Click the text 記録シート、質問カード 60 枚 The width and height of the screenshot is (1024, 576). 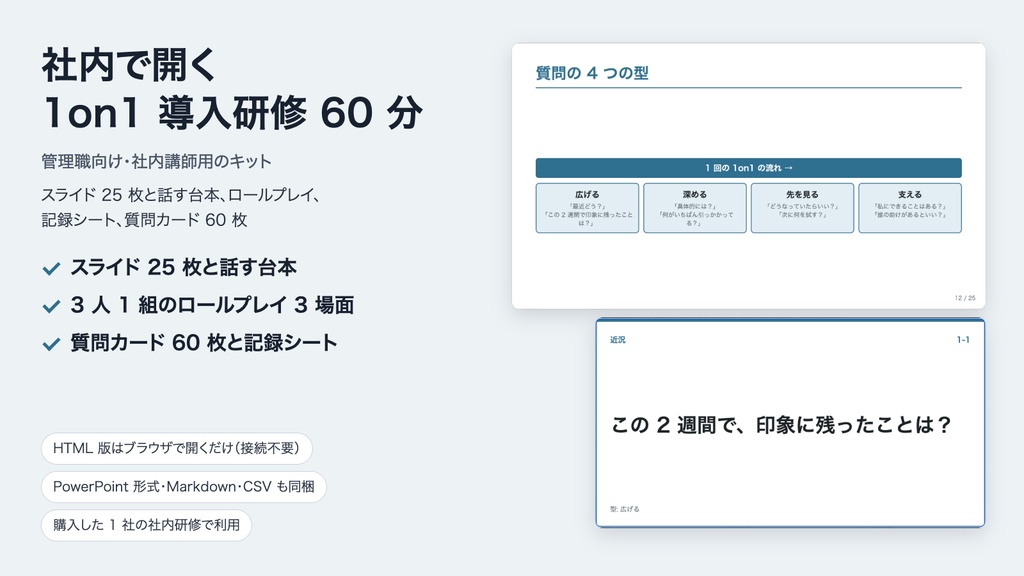tap(144, 220)
